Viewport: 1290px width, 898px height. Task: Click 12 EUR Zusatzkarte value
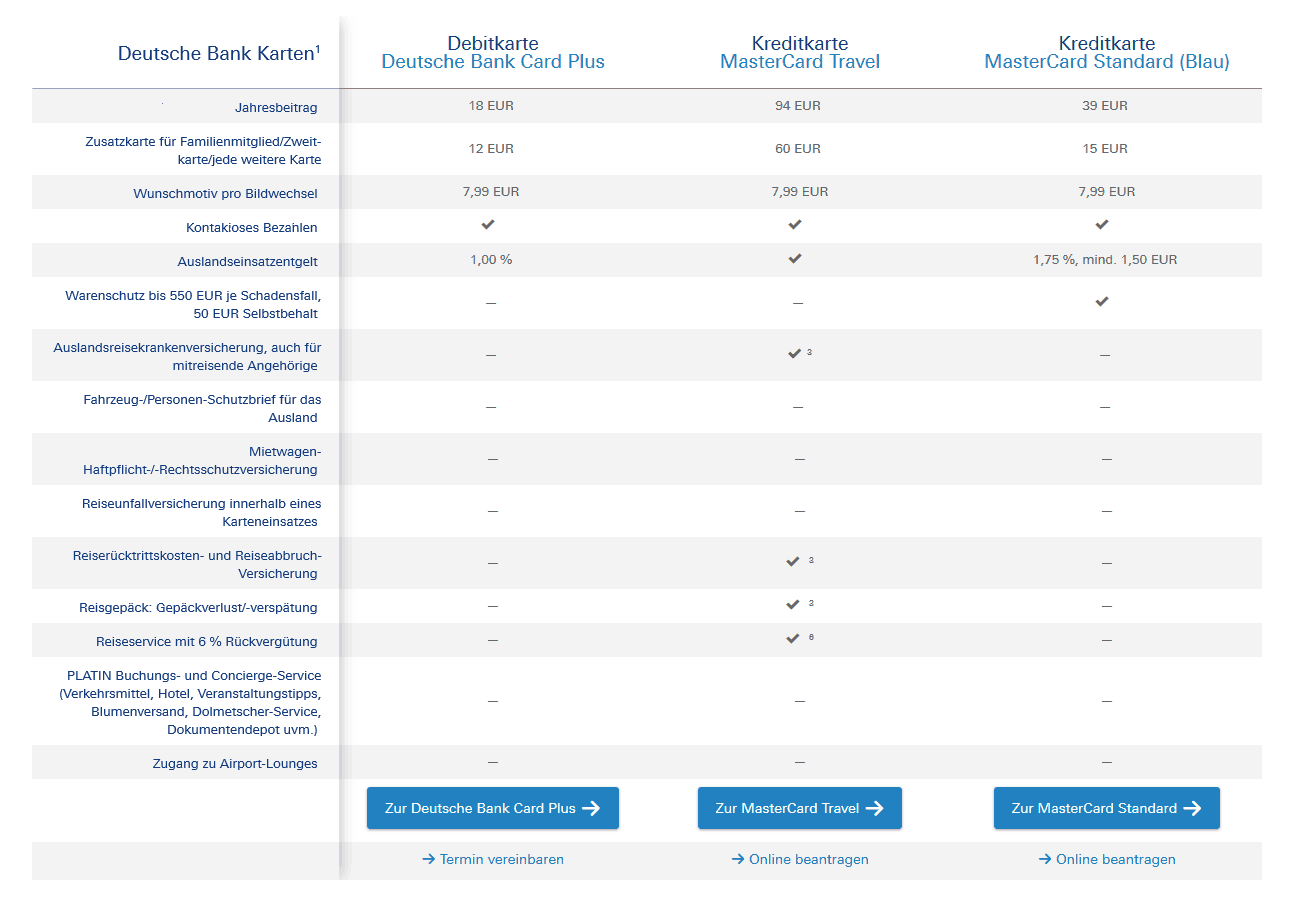491,148
